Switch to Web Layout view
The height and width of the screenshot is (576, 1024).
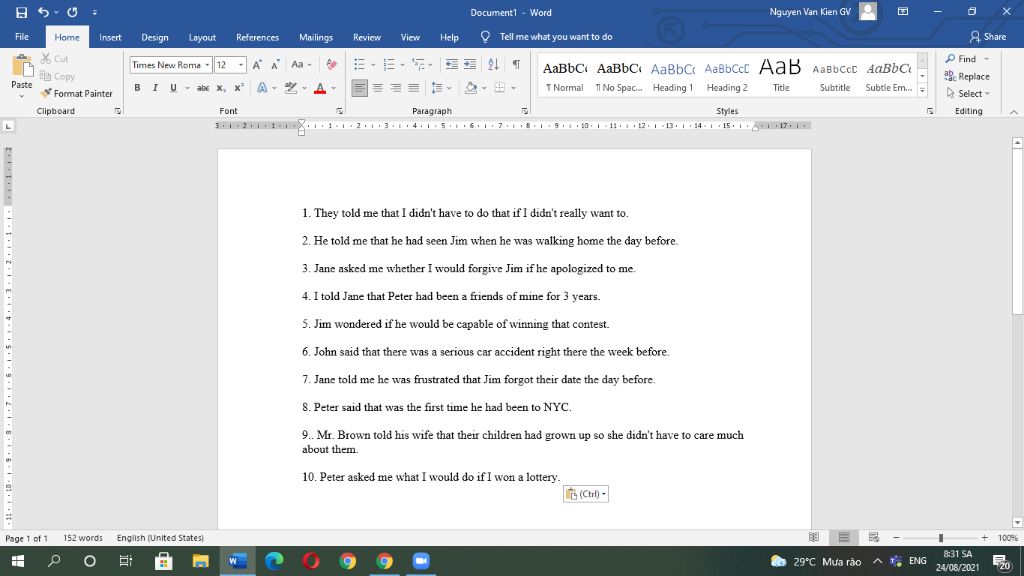[874, 537]
